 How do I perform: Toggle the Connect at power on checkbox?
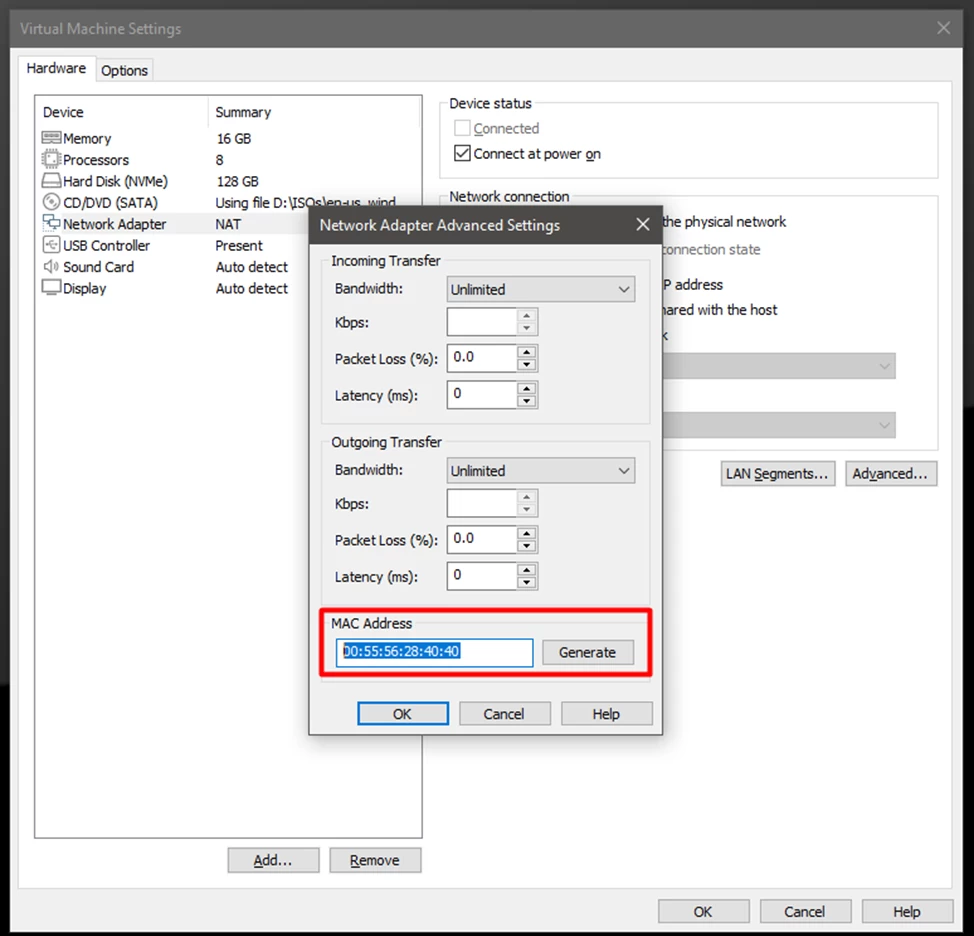[462, 154]
